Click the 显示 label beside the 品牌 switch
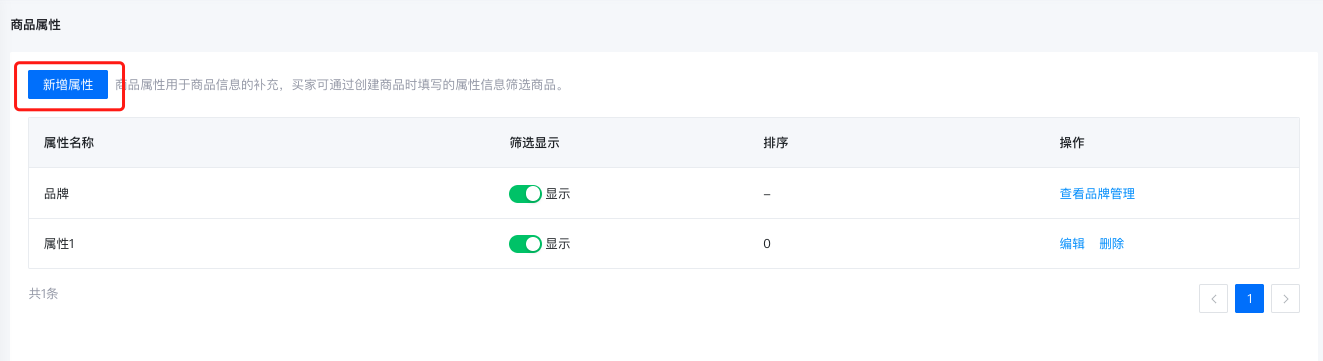Screen dimensions: 1323x361 558,194
